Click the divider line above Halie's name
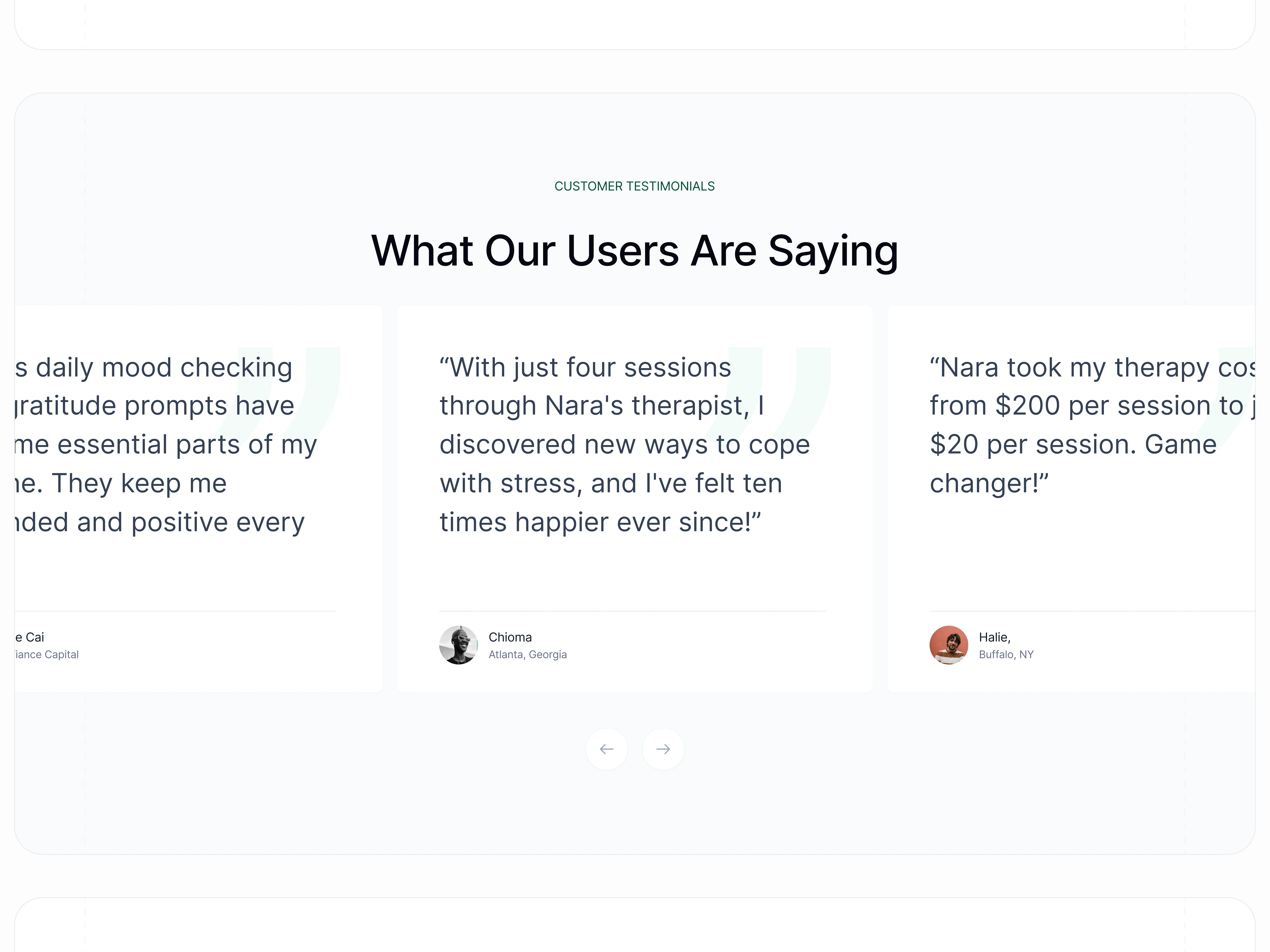The image size is (1270, 952). [1091, 611]
